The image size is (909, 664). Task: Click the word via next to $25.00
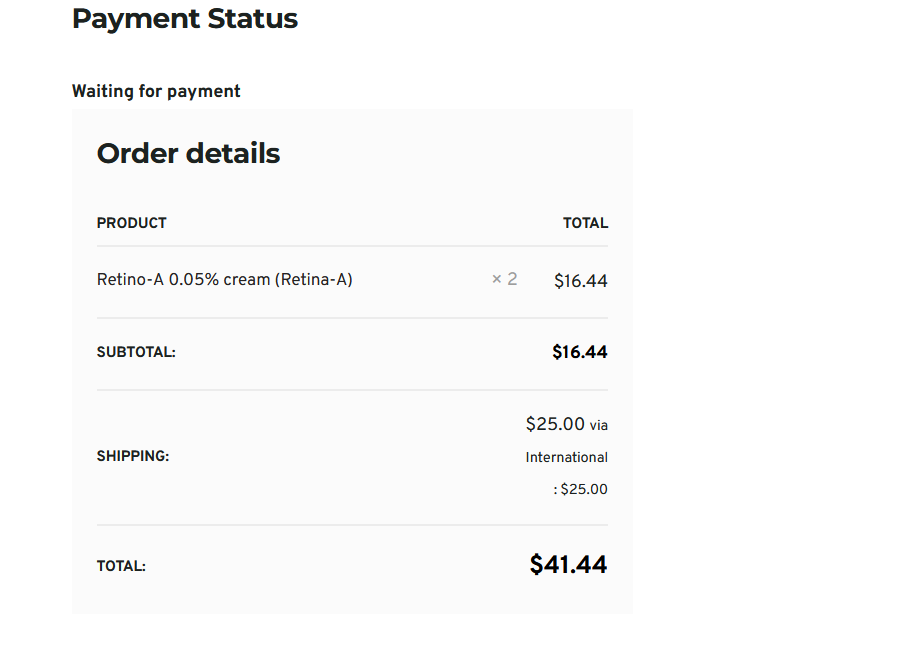(599, 426)
